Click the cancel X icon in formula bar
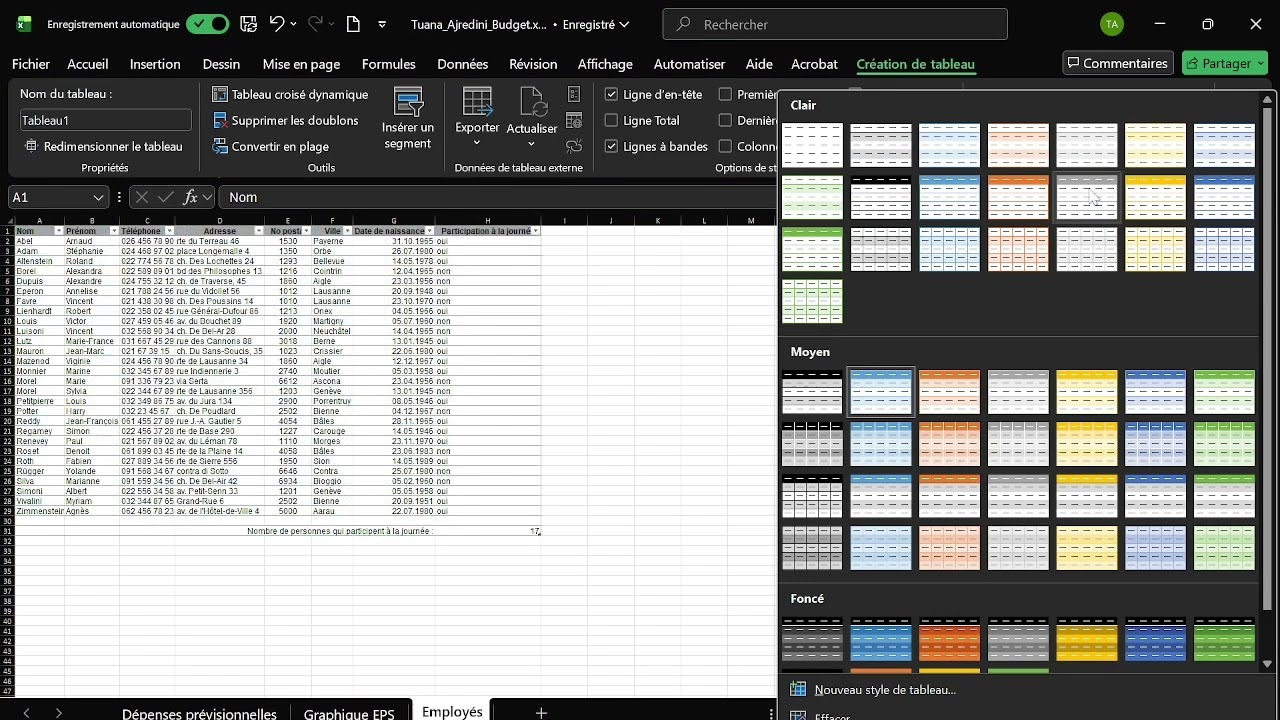The image size is (1280, 720). click(x=142, y=197)
